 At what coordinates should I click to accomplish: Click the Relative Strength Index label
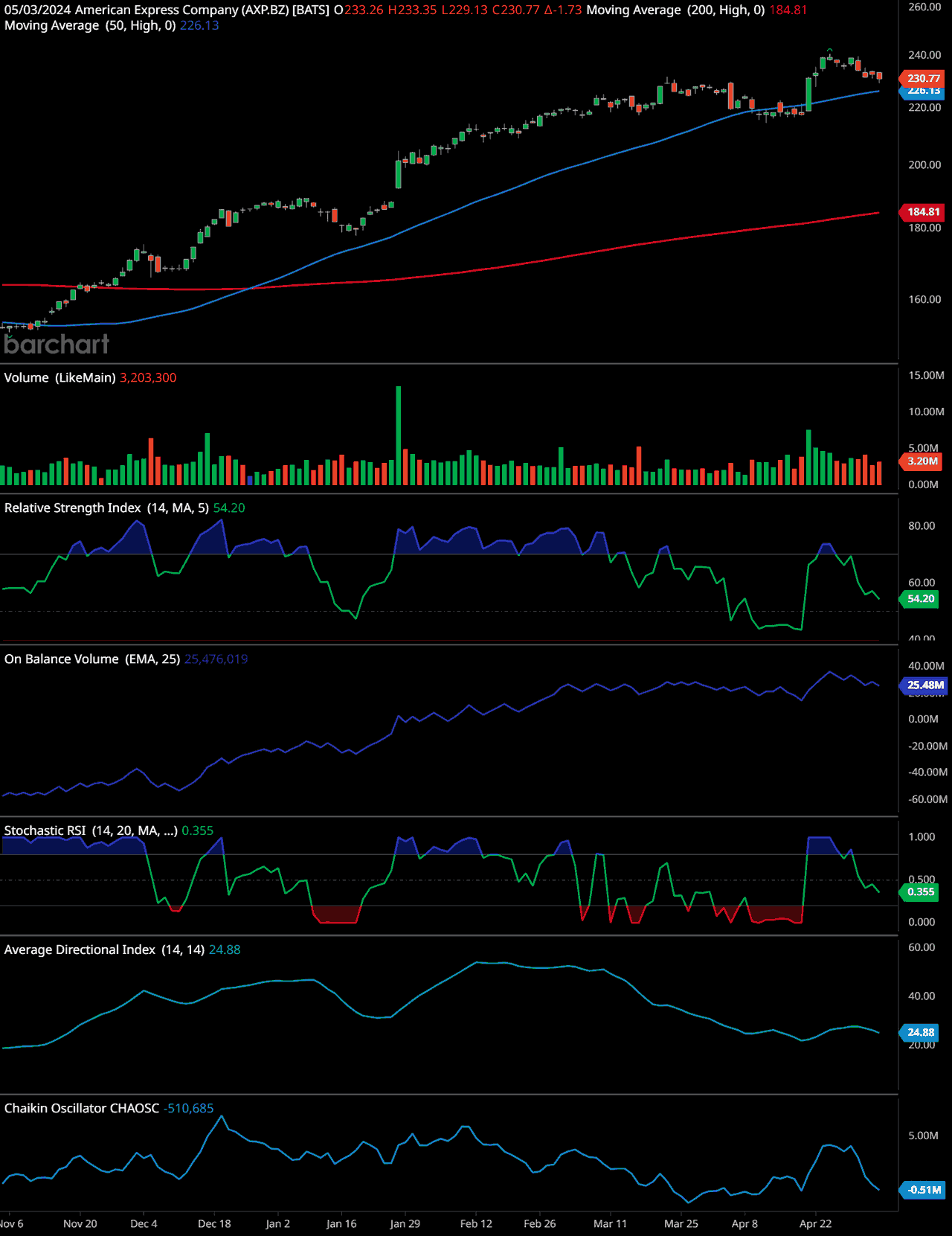[x=106, y=508]
